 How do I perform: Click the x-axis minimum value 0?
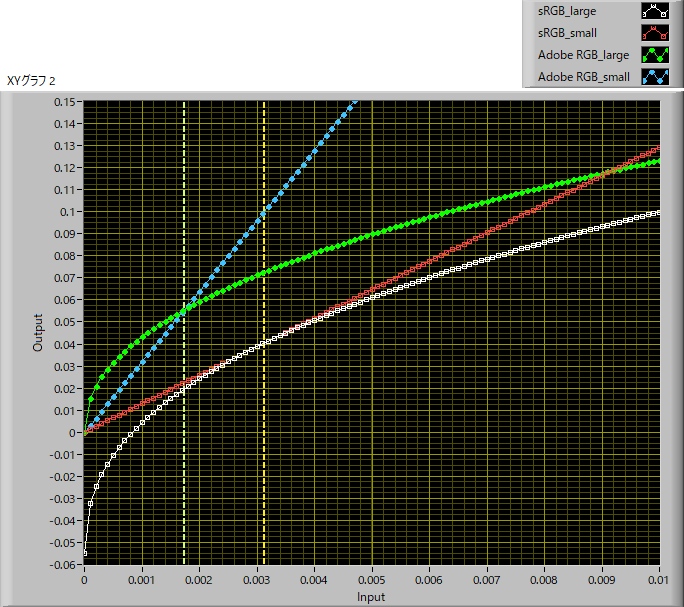(x=84, y=580)
